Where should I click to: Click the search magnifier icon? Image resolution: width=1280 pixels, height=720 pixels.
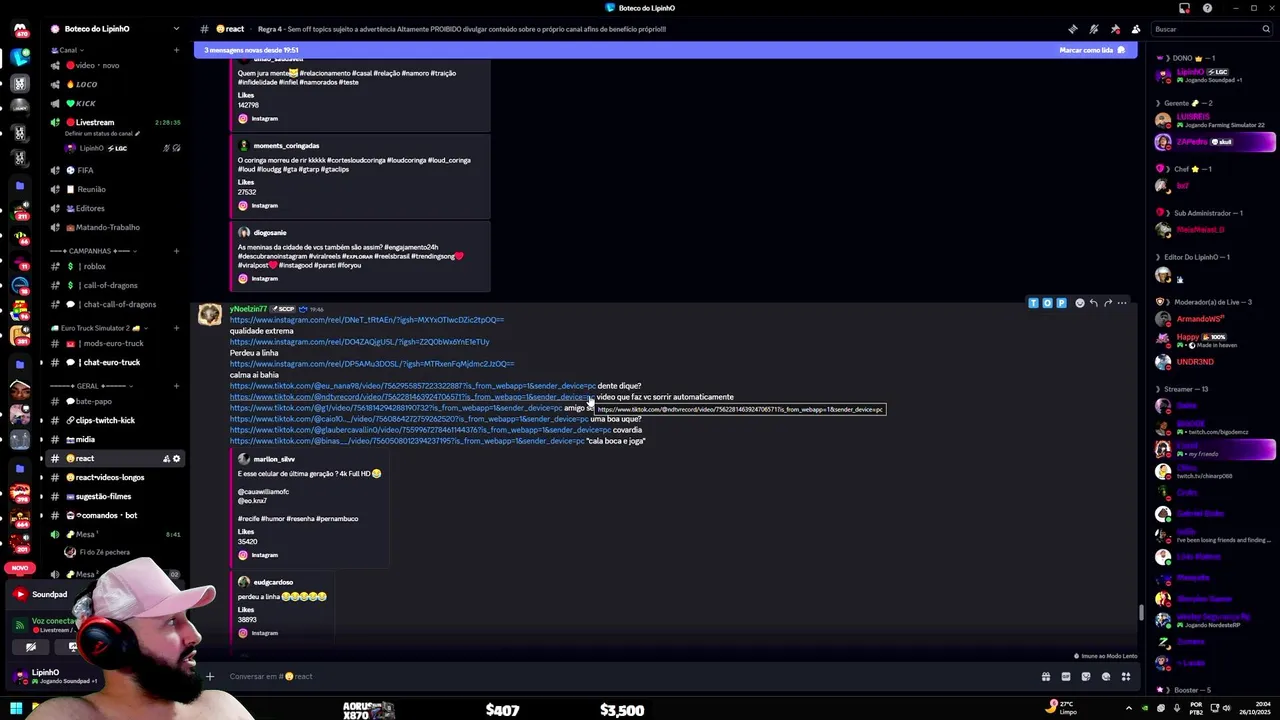(x=1264, y=29)
